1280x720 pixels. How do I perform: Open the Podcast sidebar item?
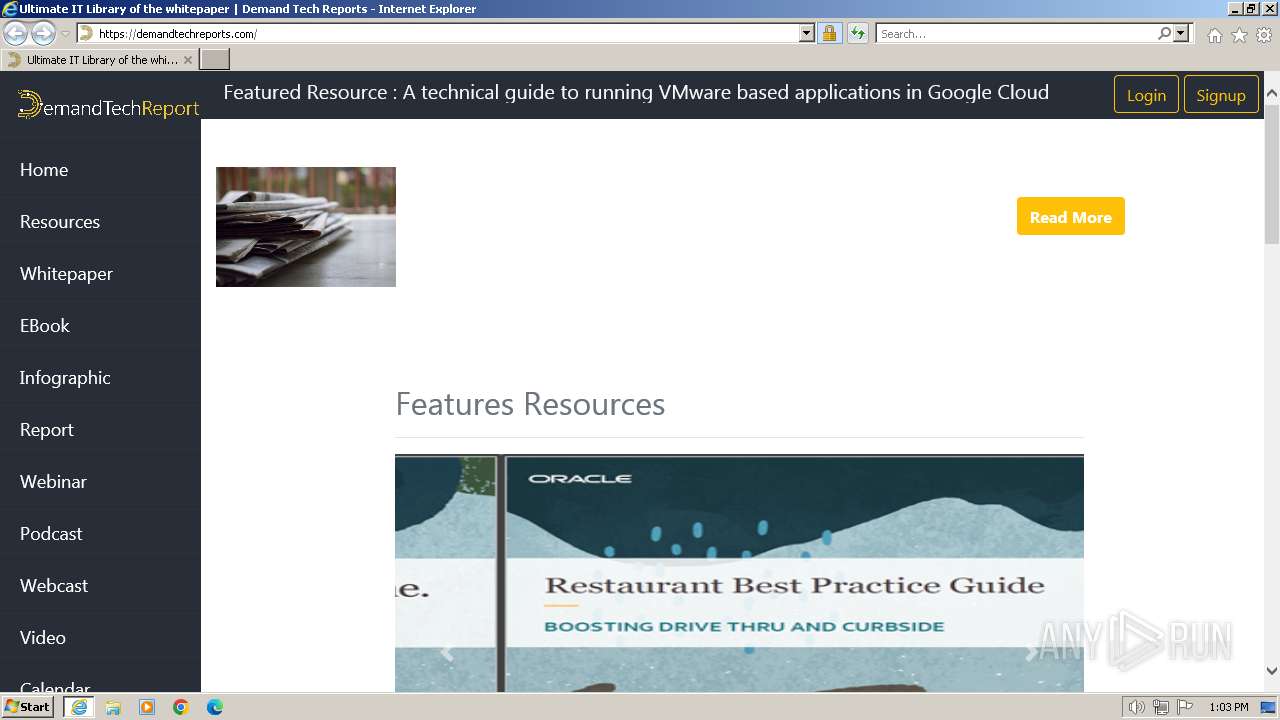pyautogui.click(x=51, y=534)
